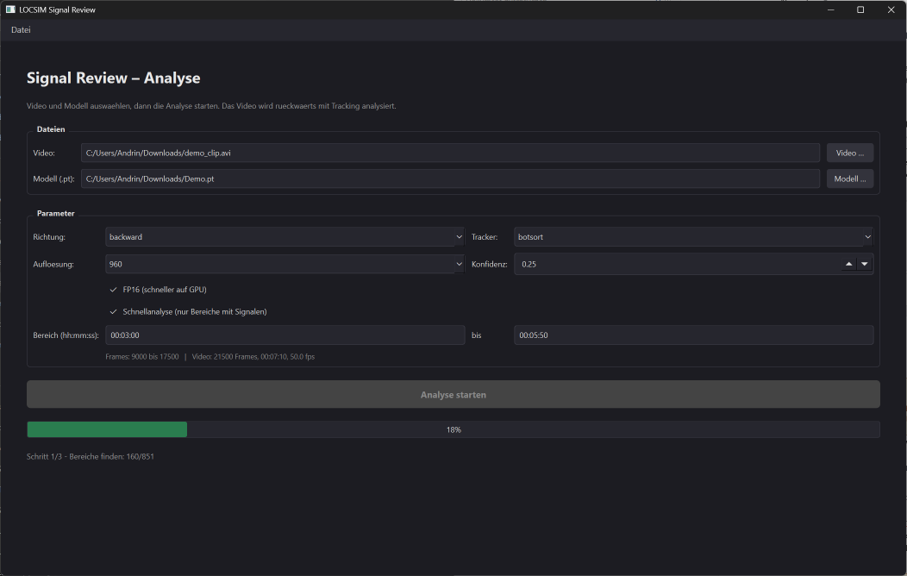Click the Bereich end time field 00:05:50
The height and width of the screenshot is (576, 907).
(693, 335)
